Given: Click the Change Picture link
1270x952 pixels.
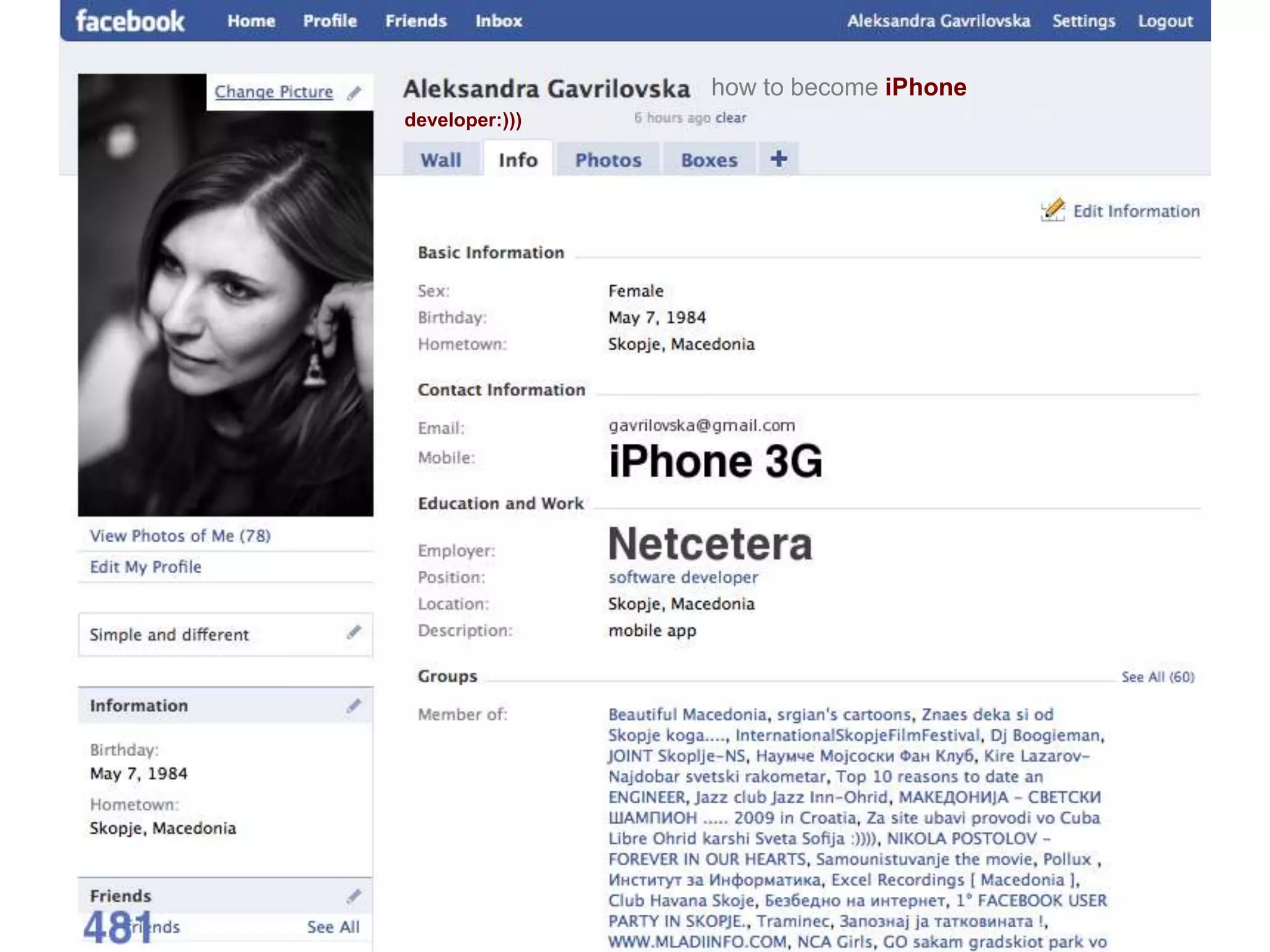Looking at the screenshot, I should pos(273,92).
